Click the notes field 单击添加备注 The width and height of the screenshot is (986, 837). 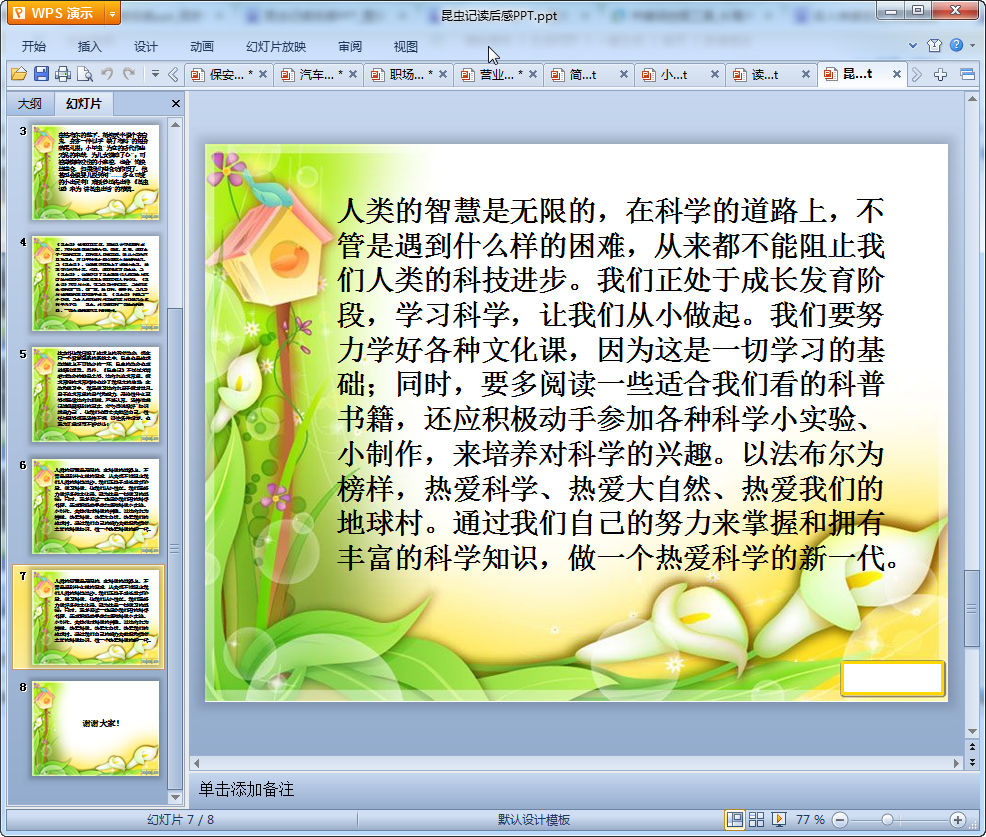click(x=246, y=789)
